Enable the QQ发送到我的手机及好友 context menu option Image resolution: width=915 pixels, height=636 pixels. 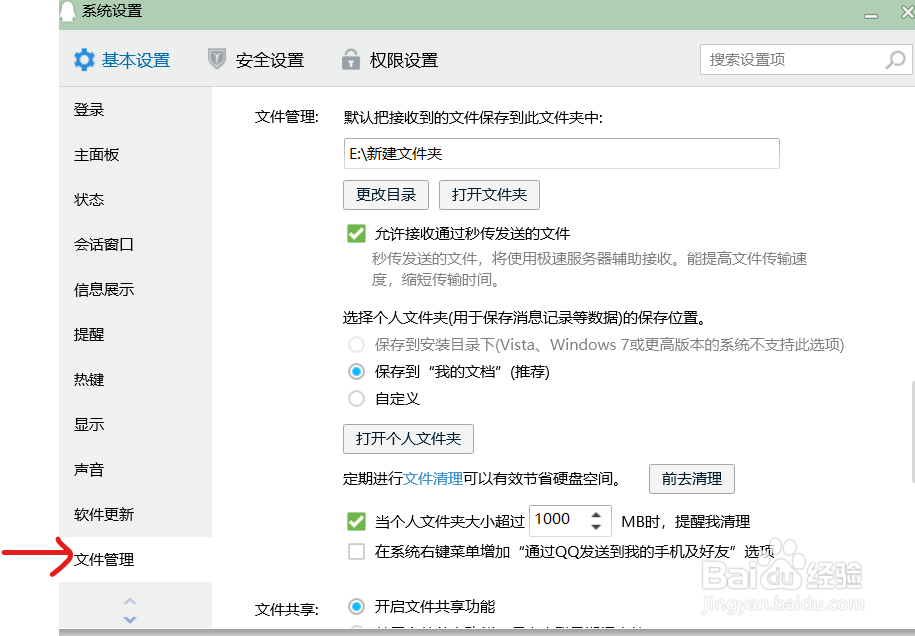coord(356,551)
